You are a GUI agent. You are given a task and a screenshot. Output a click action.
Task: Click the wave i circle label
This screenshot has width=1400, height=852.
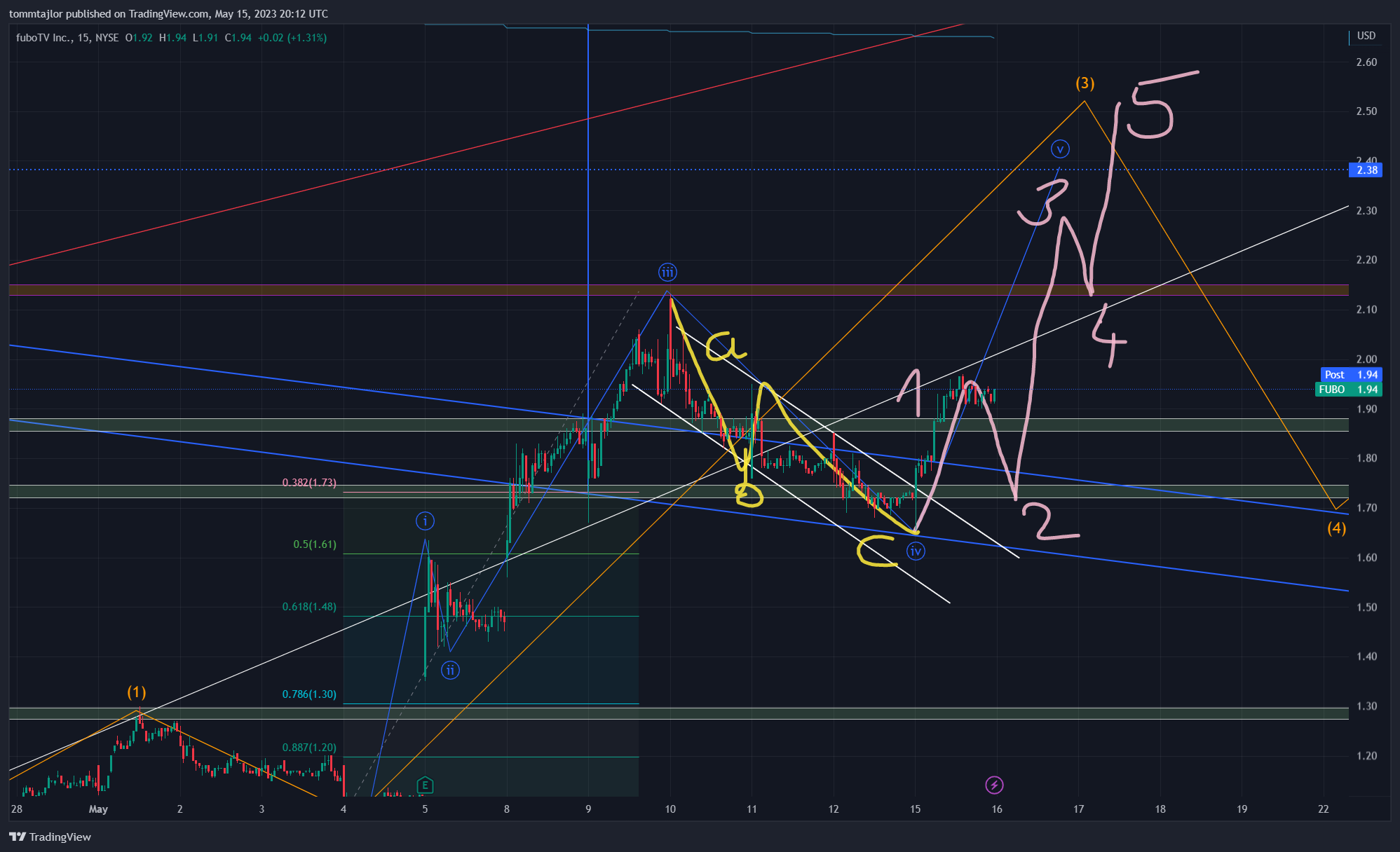click(425, 521)
